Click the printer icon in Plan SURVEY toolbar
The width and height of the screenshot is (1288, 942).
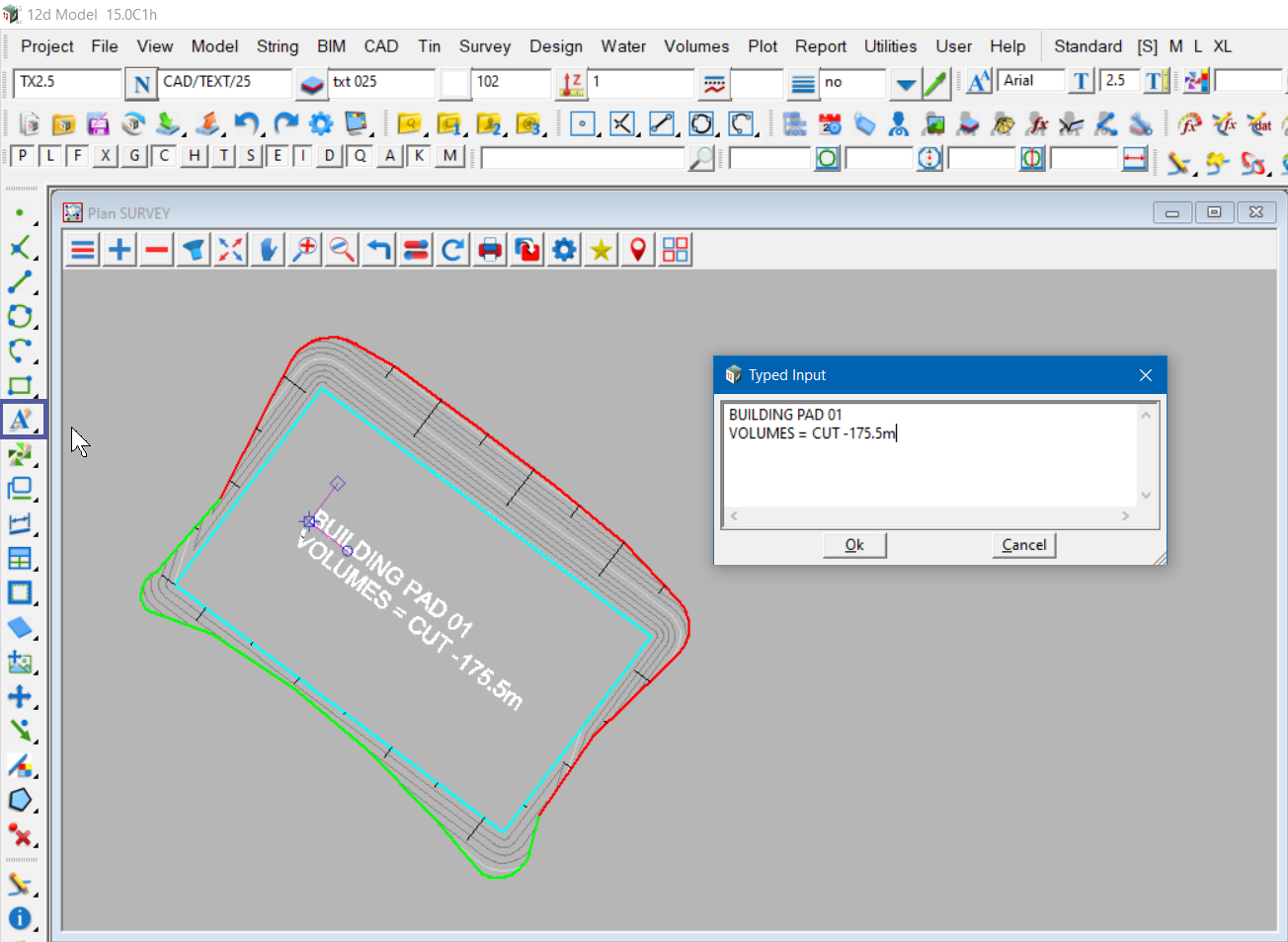[490, 250]
